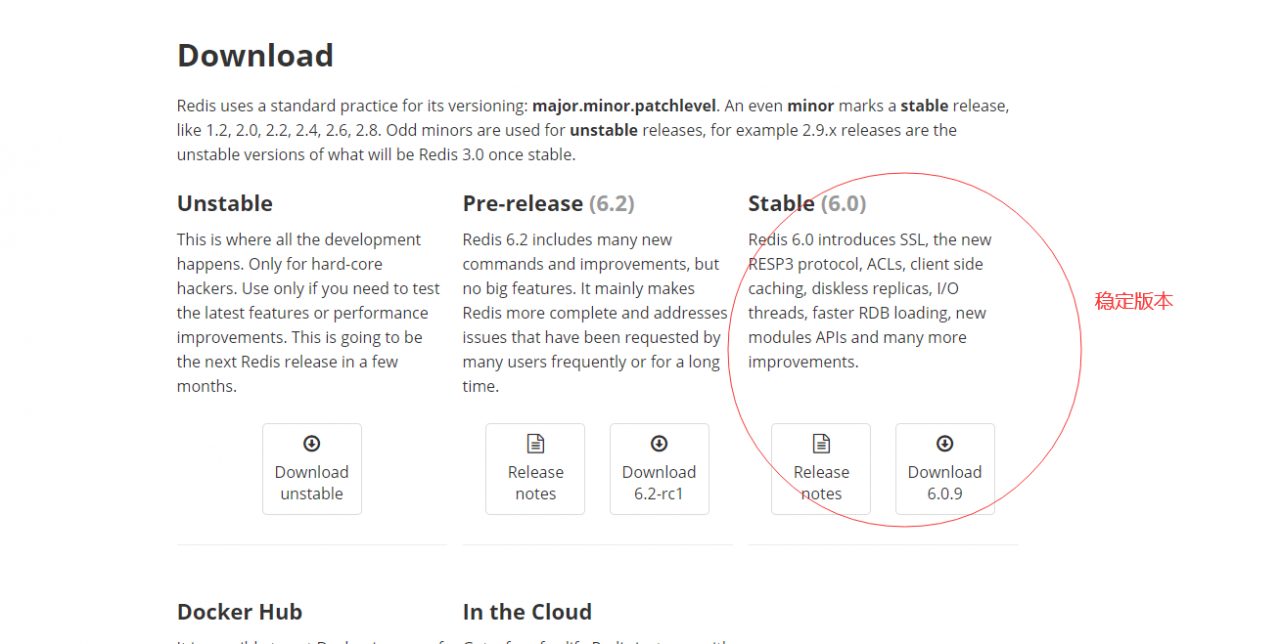Select the "Pre-release (6.2)" section heading

pos(548,204)
